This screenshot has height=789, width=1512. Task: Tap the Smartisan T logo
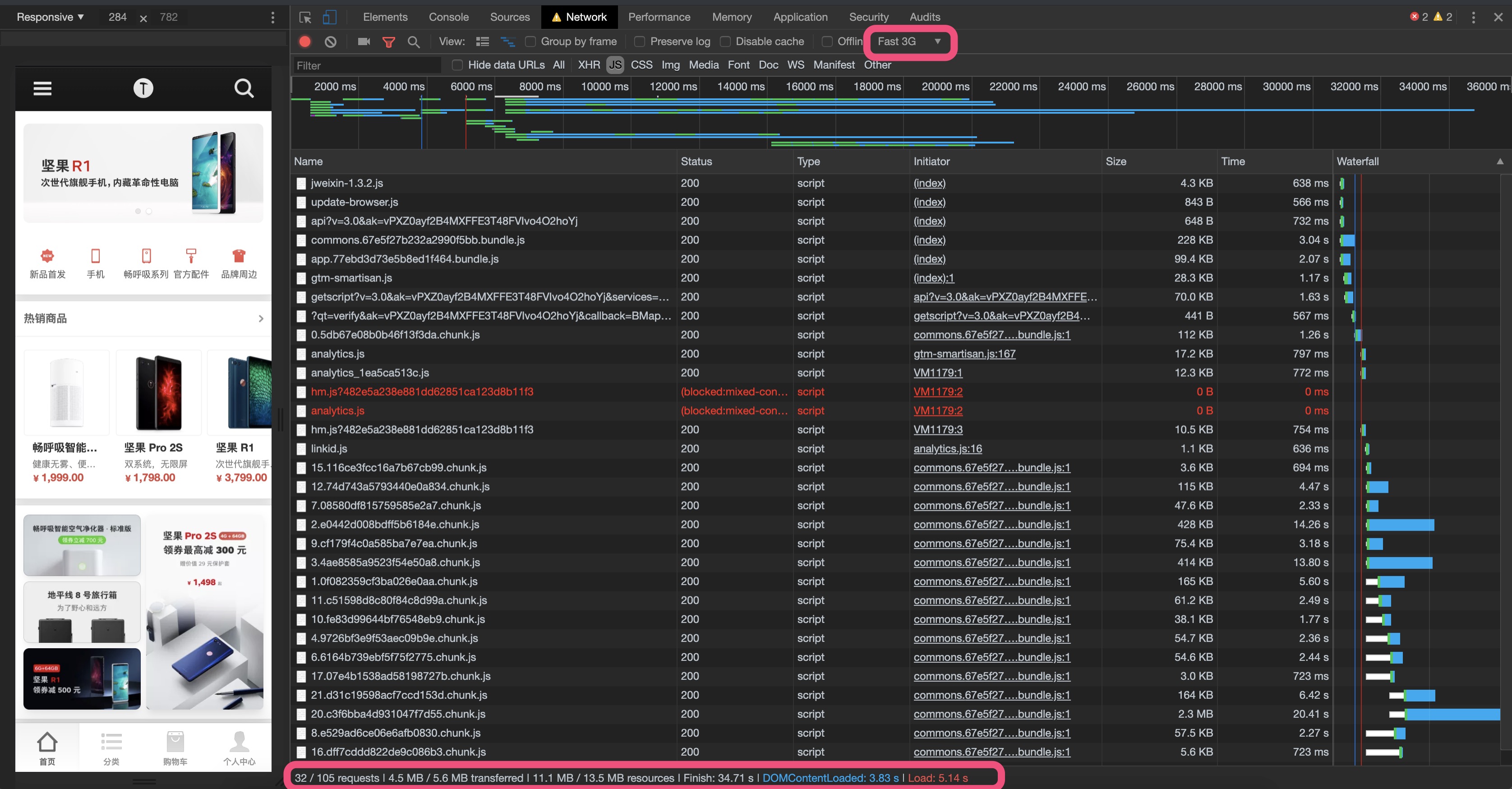tap(143, 88)
